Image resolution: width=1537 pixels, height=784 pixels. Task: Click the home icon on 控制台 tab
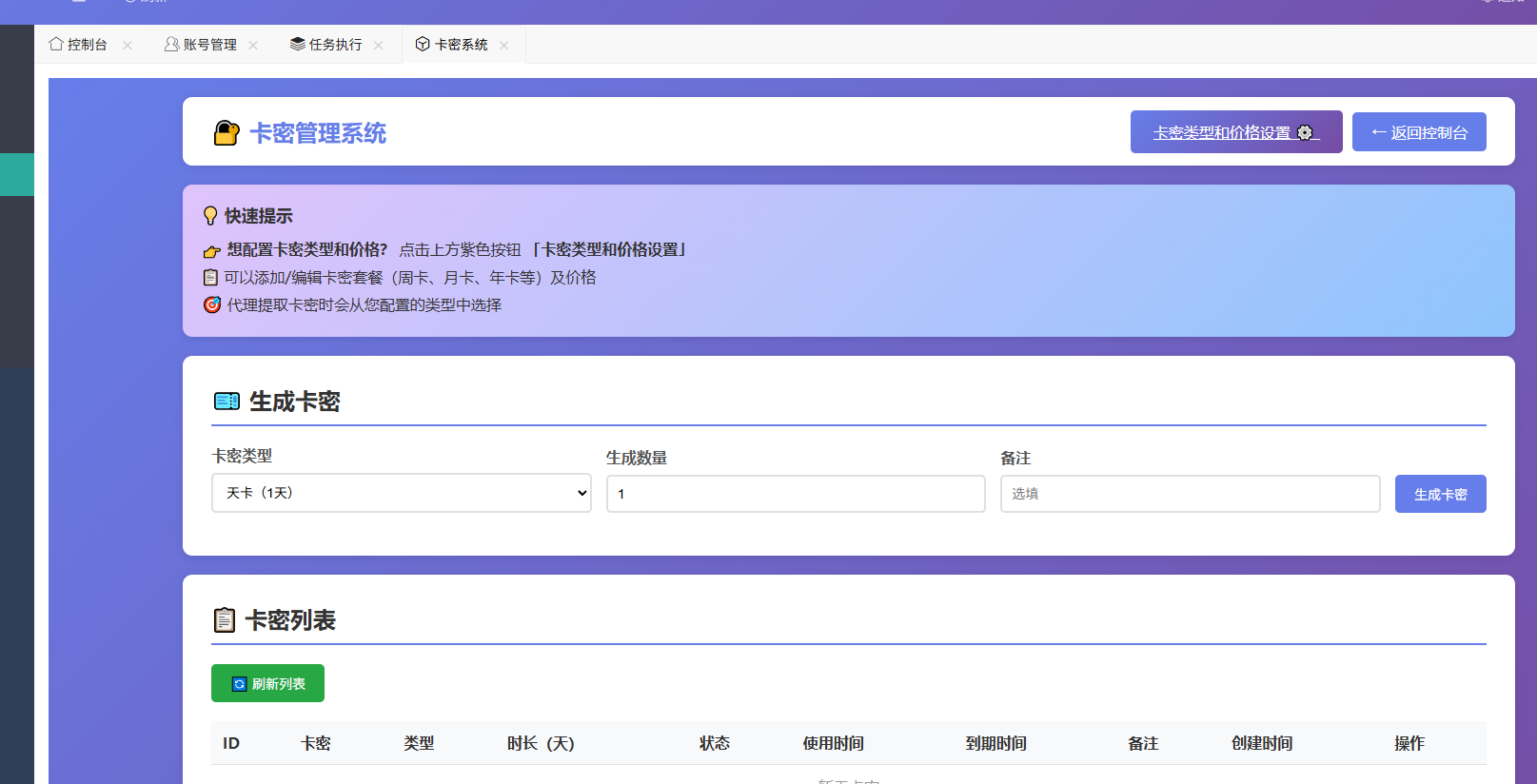56,44
